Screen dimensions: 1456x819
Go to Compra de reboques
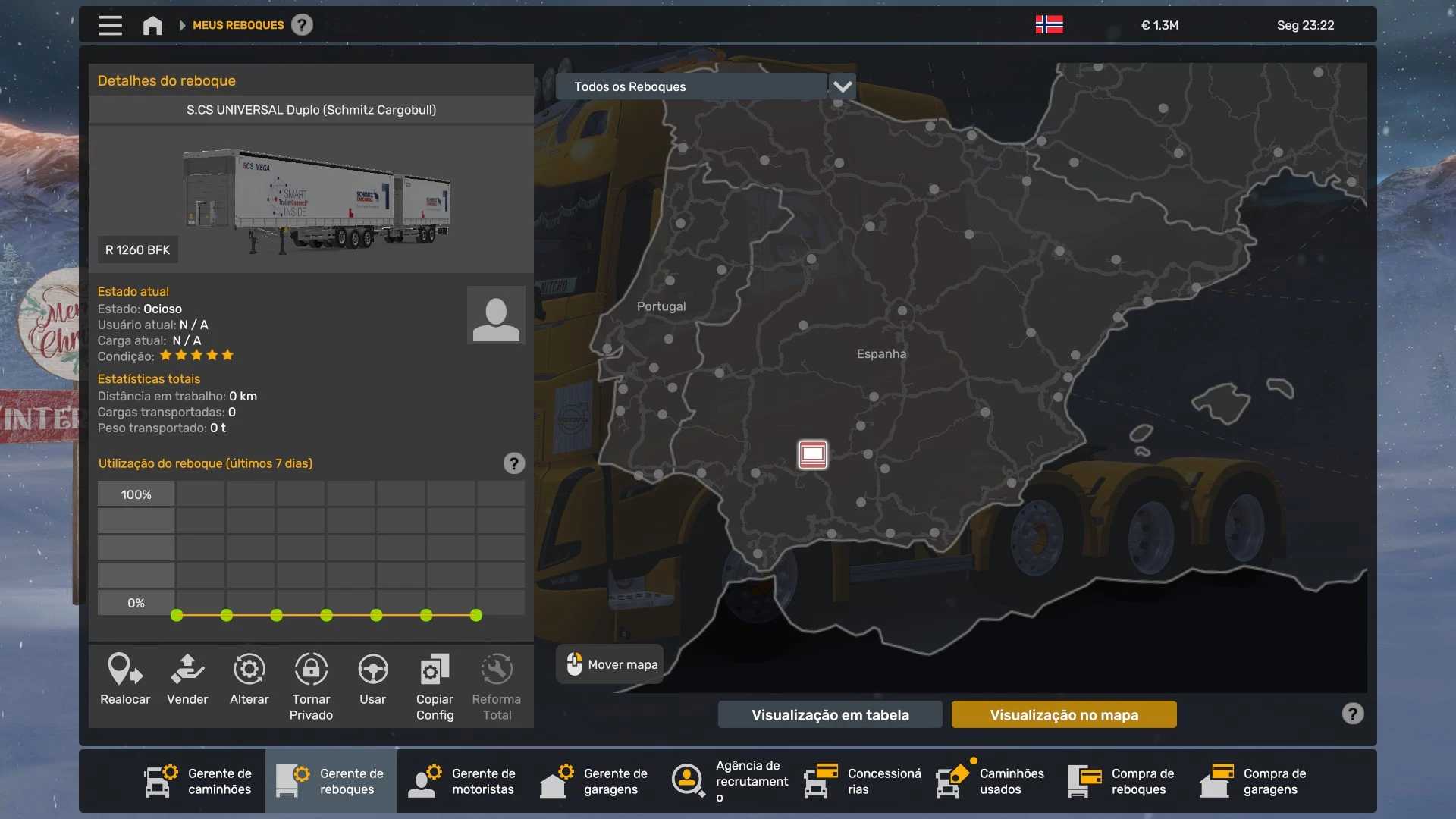point(1122,781)
